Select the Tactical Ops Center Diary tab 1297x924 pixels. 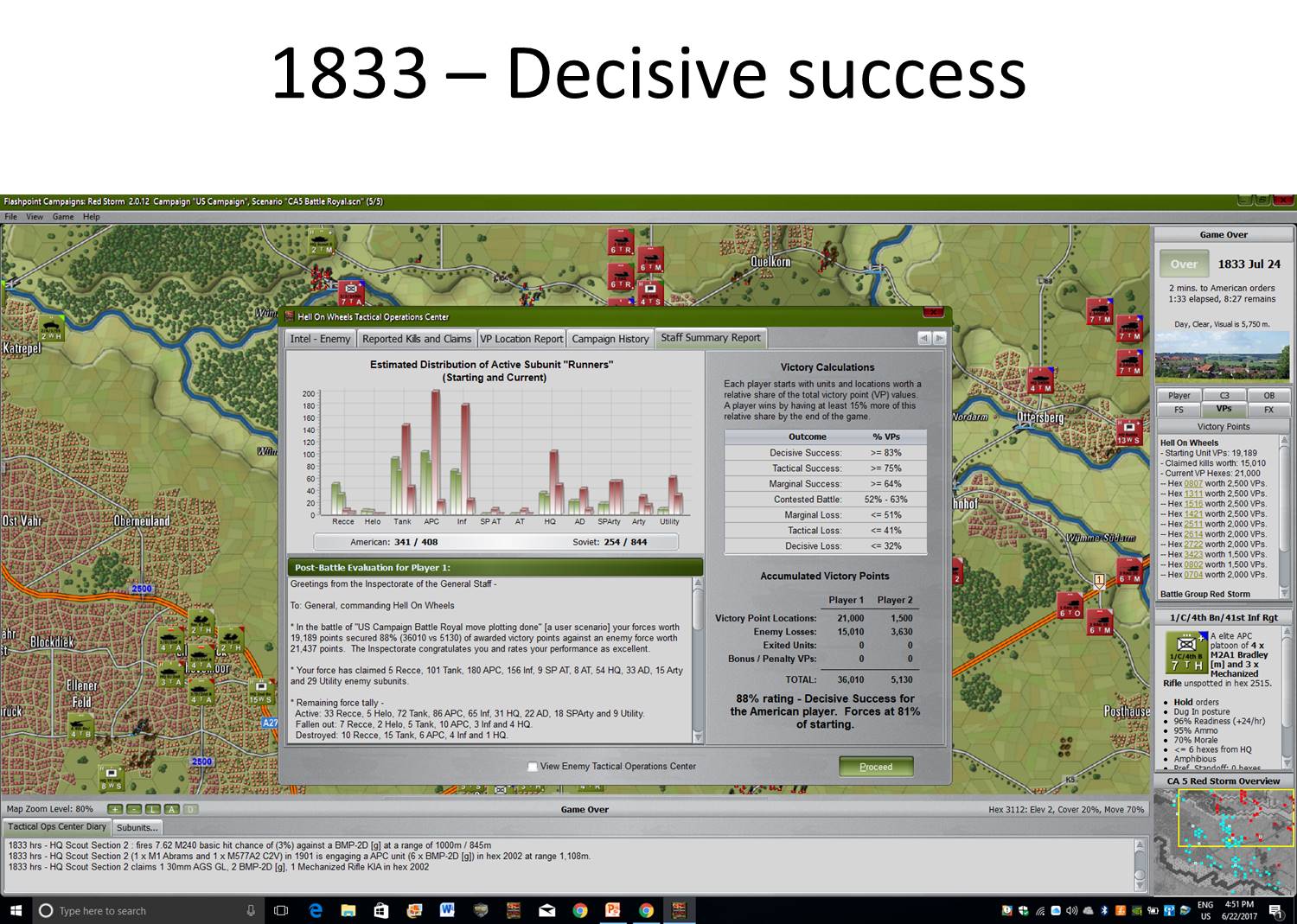(57, 827)
